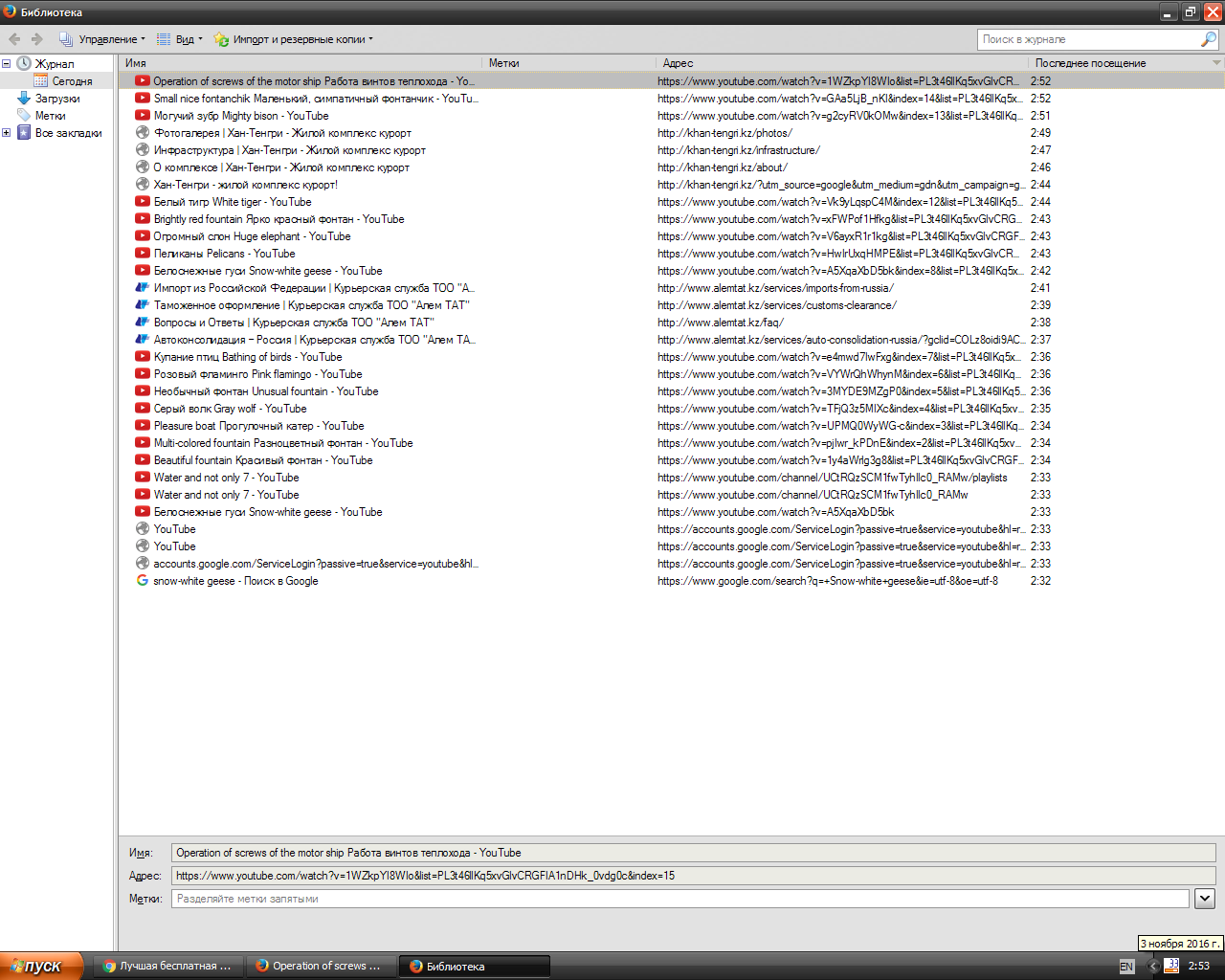This screenshot has height=980, width=1225.
Task: Select 'Автоконсолидация – Россия' history entry
Action: tap(672, 340)
